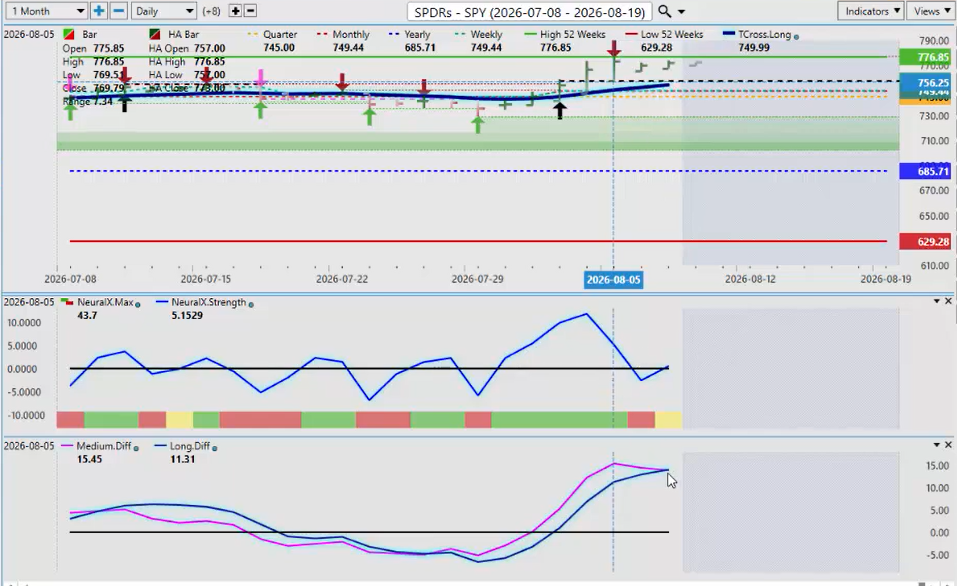
Task: Open the Views dropdown menu
Action: point(932,11)
